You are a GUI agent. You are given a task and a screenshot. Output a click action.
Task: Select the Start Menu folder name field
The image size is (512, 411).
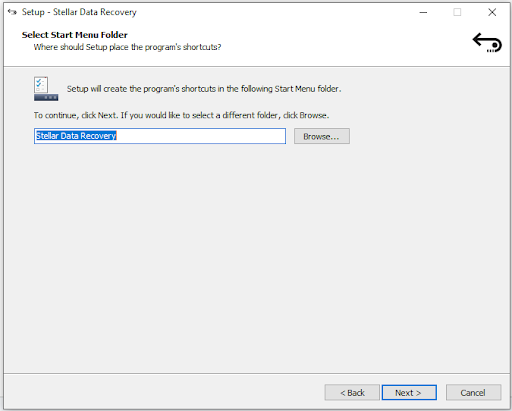(x=160, y=136)
